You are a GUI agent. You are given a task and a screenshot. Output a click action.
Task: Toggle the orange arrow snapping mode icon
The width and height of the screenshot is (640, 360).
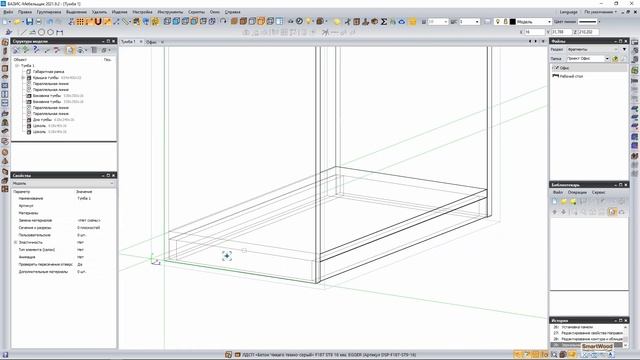(x=107, y=21)
